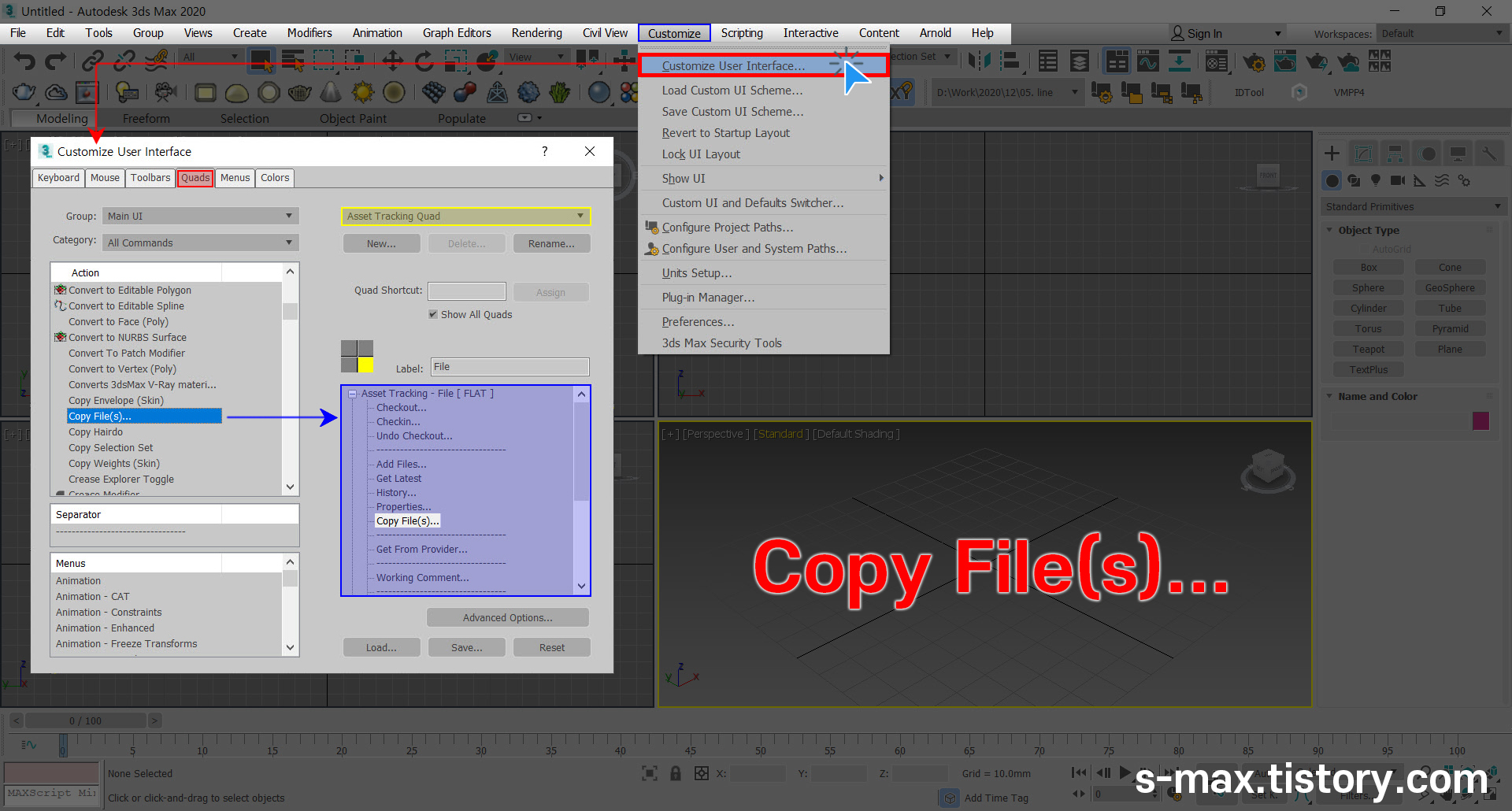The image size is (1512, 811).
Task: Click the Label input field containing File
Action: (x=510, y=367)
